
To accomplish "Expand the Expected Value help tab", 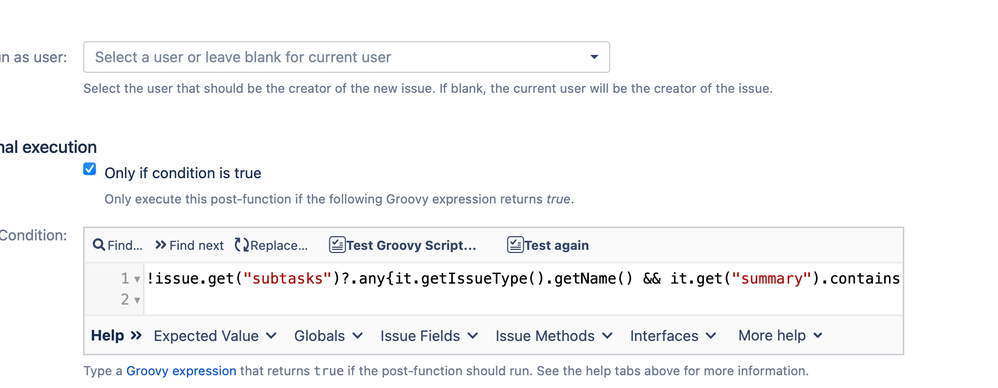I will coord(215,335).
